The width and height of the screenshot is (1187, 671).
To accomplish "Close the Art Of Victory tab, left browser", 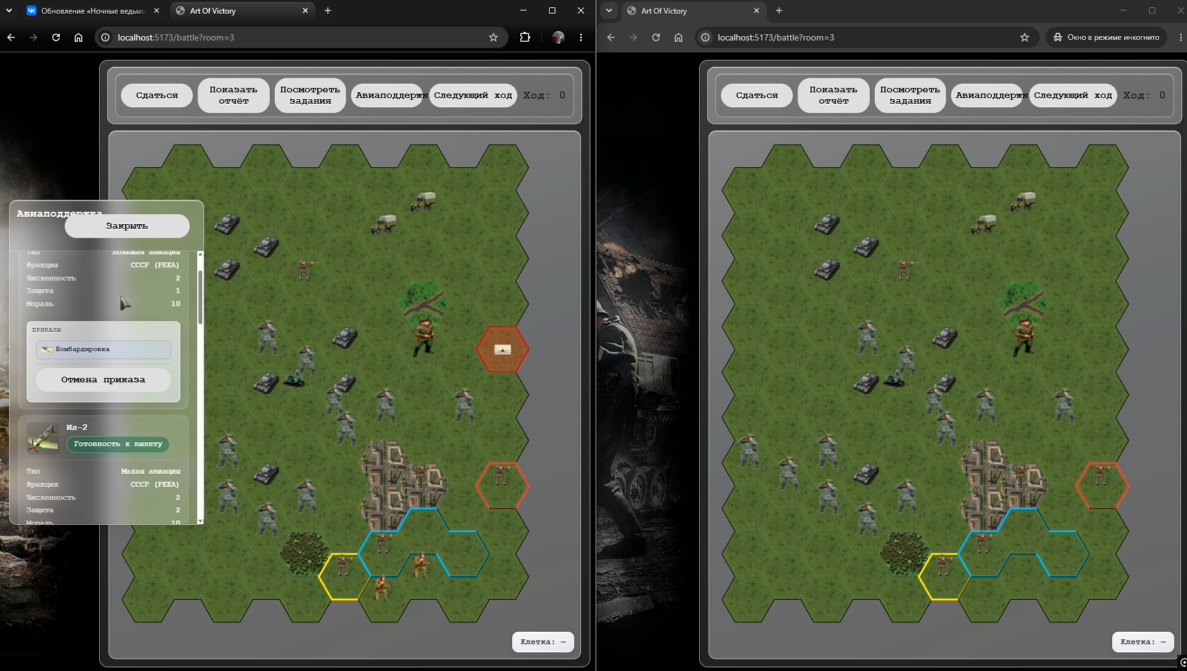I will click(x=305, y=11).
